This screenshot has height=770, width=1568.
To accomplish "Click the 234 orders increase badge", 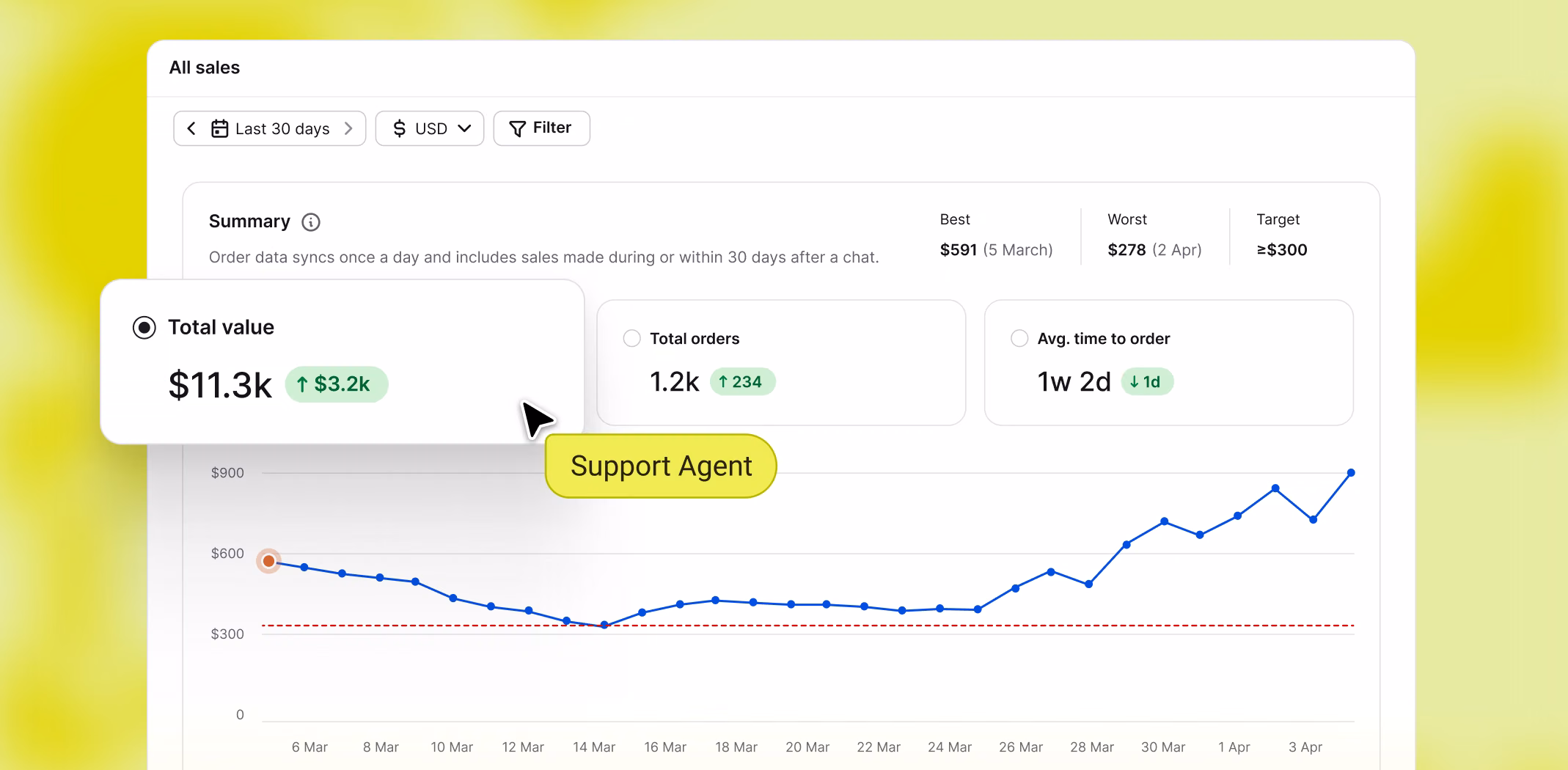I will point(743,382).
